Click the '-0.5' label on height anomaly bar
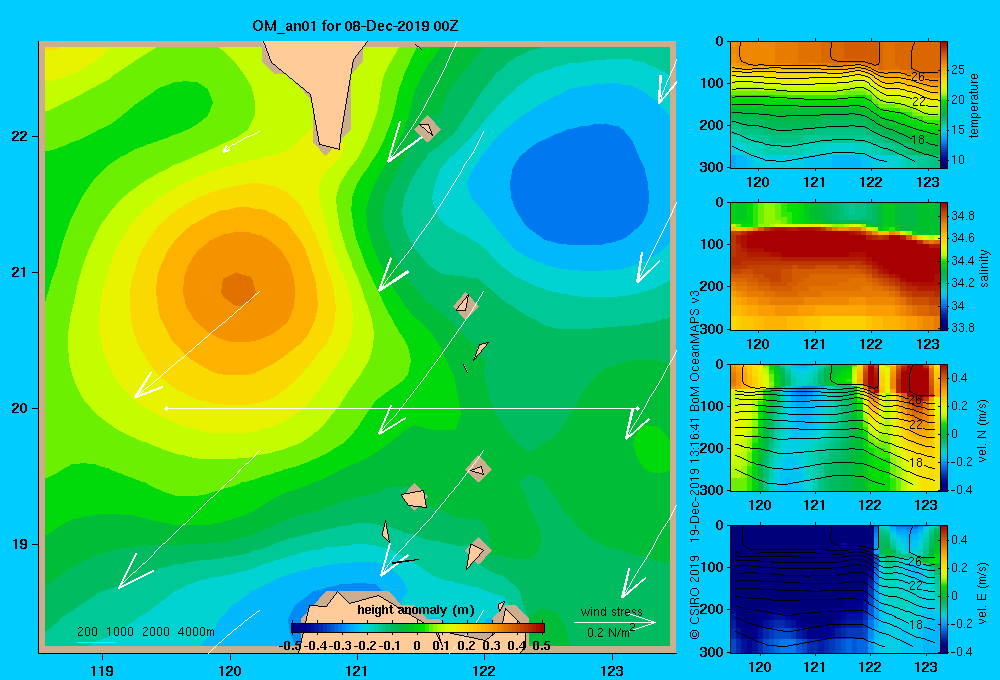Viewport: 1000px width, 680px height. (x=290, y=646)
